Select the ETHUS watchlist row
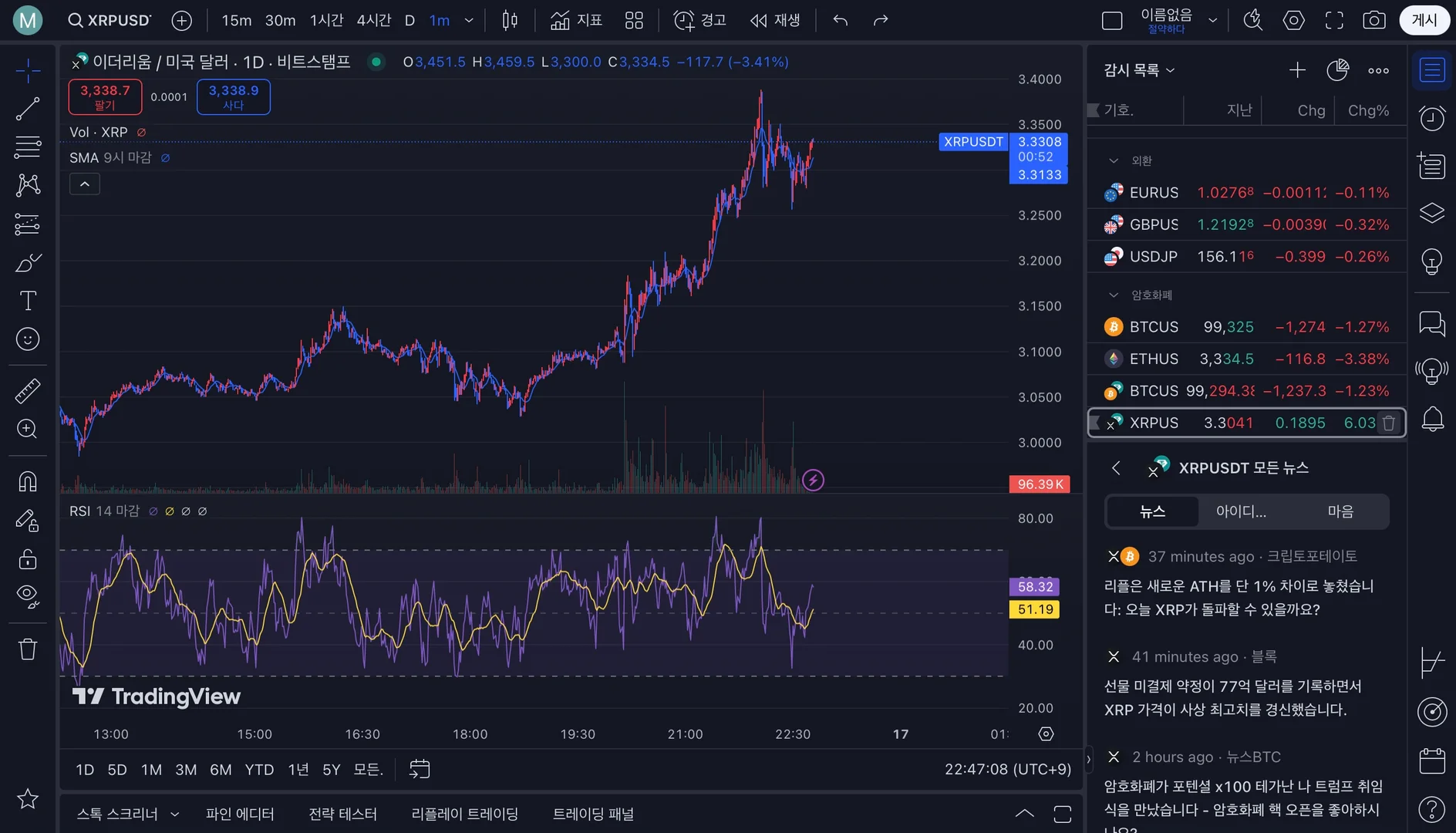 point(1247,359)
